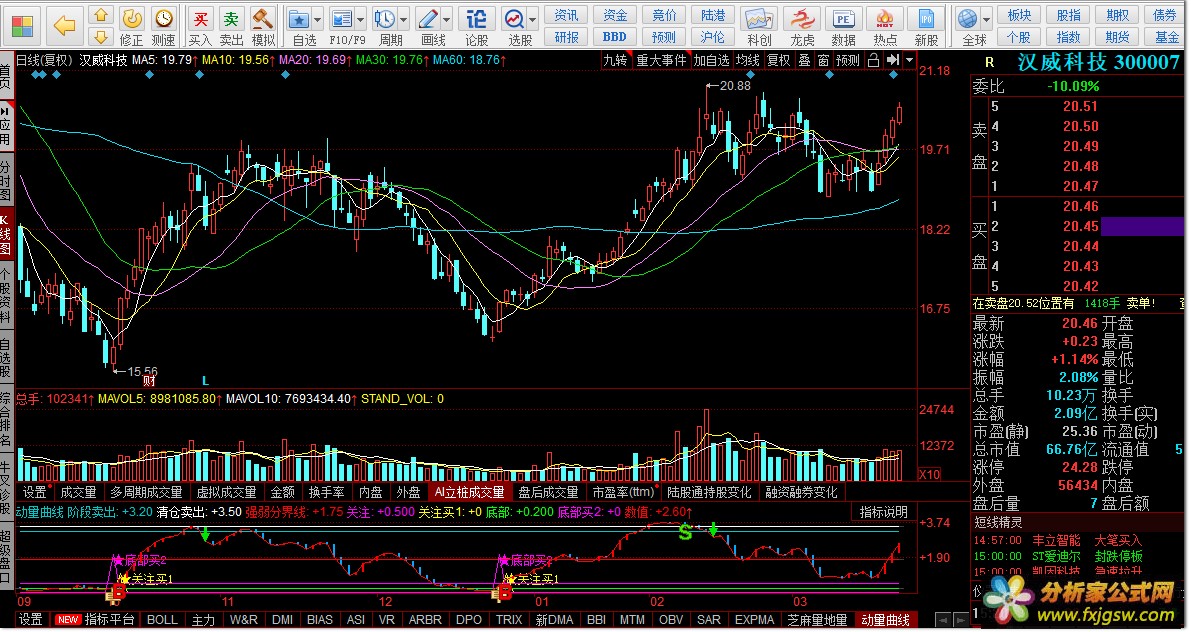Open the 龙虎 dragon-tiger list icon
Viewport: 1191px width, 632px height.
[802, 26]
